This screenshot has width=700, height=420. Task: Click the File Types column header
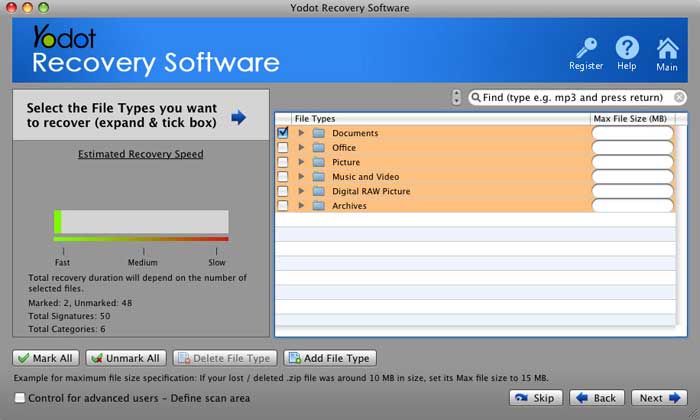click(x=440, y=119)
